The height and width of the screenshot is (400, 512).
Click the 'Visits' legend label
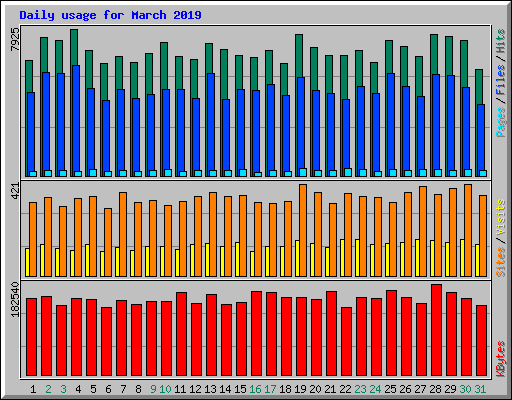coord(500,217)
